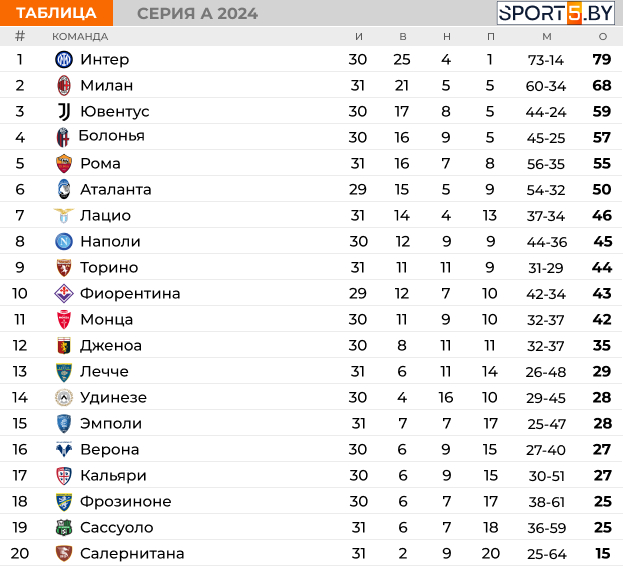Select the СЕРИЯ А 2024 header

click(197, 13)
